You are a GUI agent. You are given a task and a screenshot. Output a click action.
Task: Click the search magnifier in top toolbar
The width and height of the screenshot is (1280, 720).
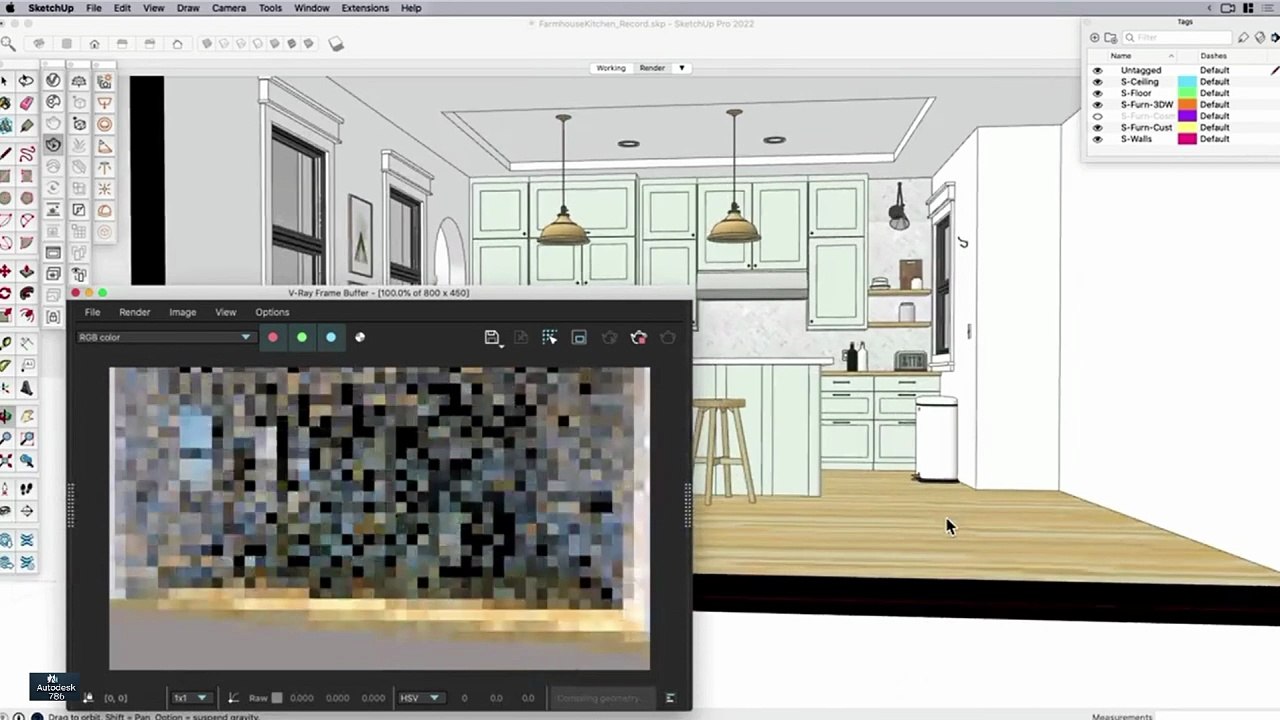click(x=8, y=44)
